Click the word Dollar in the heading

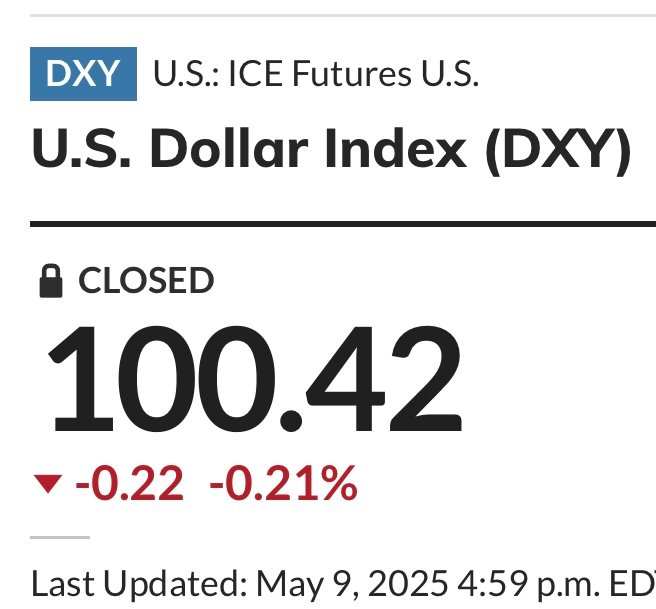point(229,148)
